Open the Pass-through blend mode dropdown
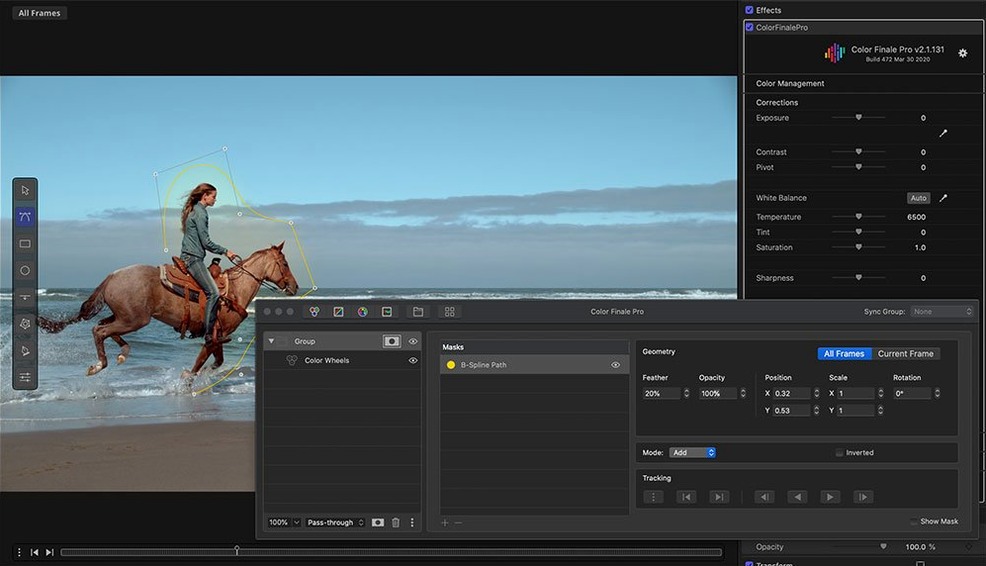The image size is (986, 566). coord(335,523)
